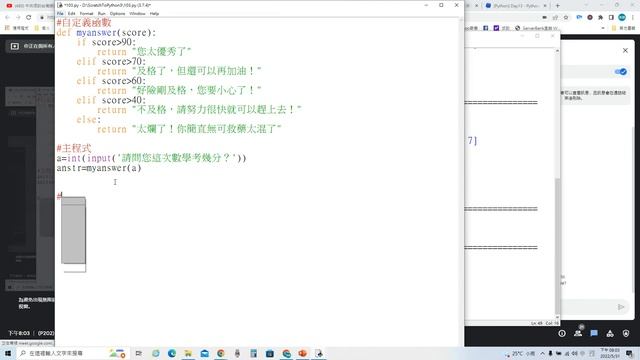Open Google Chrome from the taskbar
Image resolution: width=640 pixels, height=360 pixels.
pyautogui.click(x=221, y=353)
